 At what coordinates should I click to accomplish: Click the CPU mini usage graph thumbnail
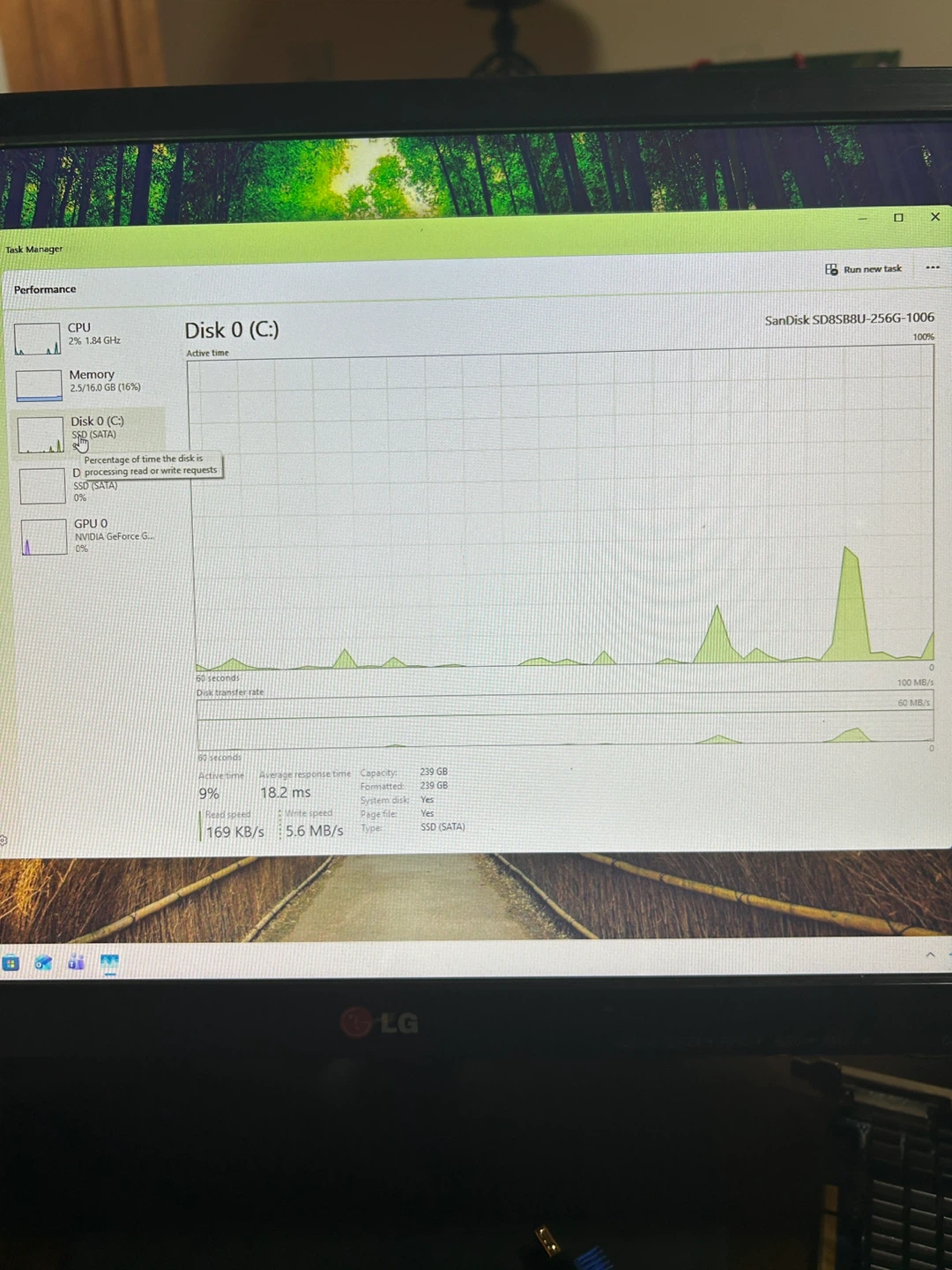pyautogui.click(x=37, y=339)
